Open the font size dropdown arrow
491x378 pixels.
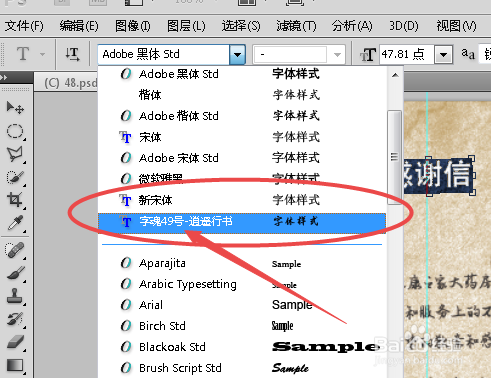pyautogui.click(x=443, y=55)
